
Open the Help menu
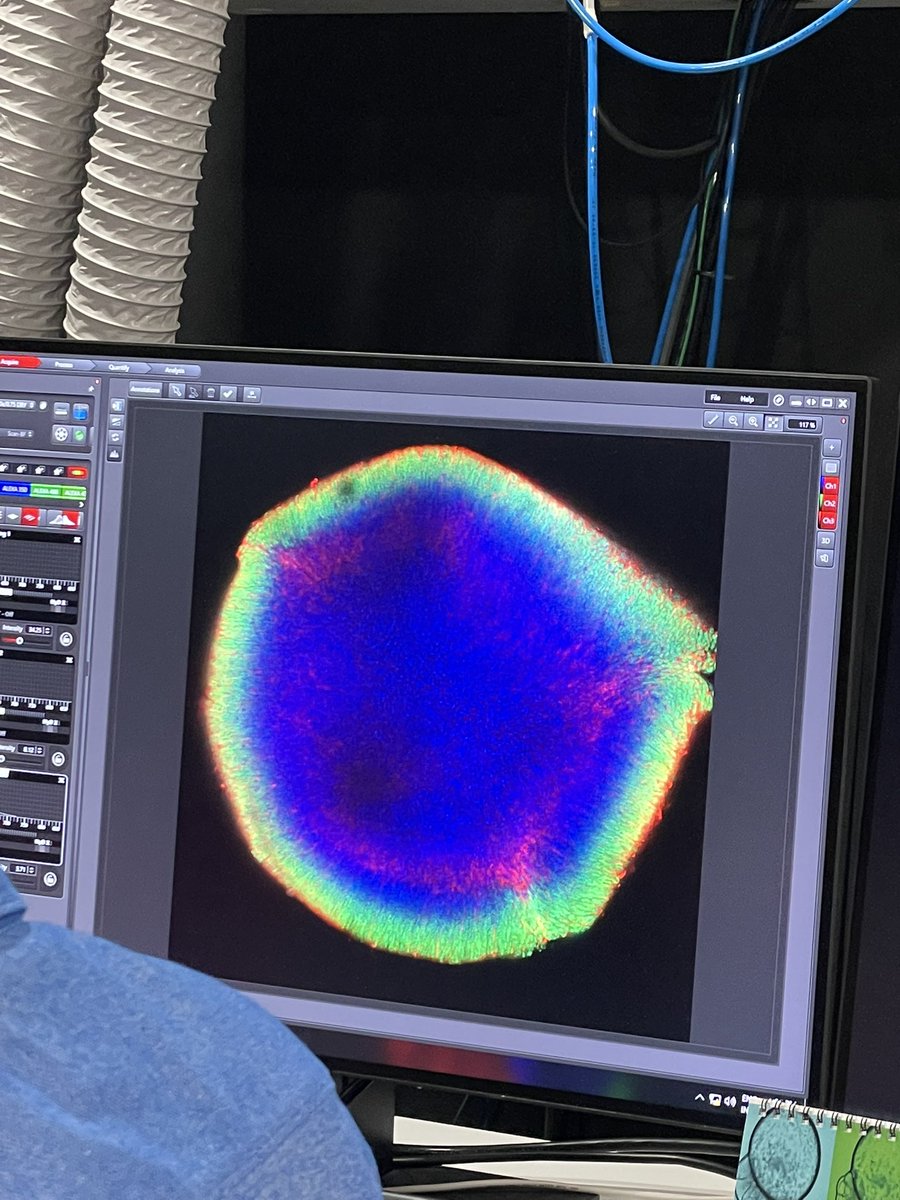(x=747, y=399)
